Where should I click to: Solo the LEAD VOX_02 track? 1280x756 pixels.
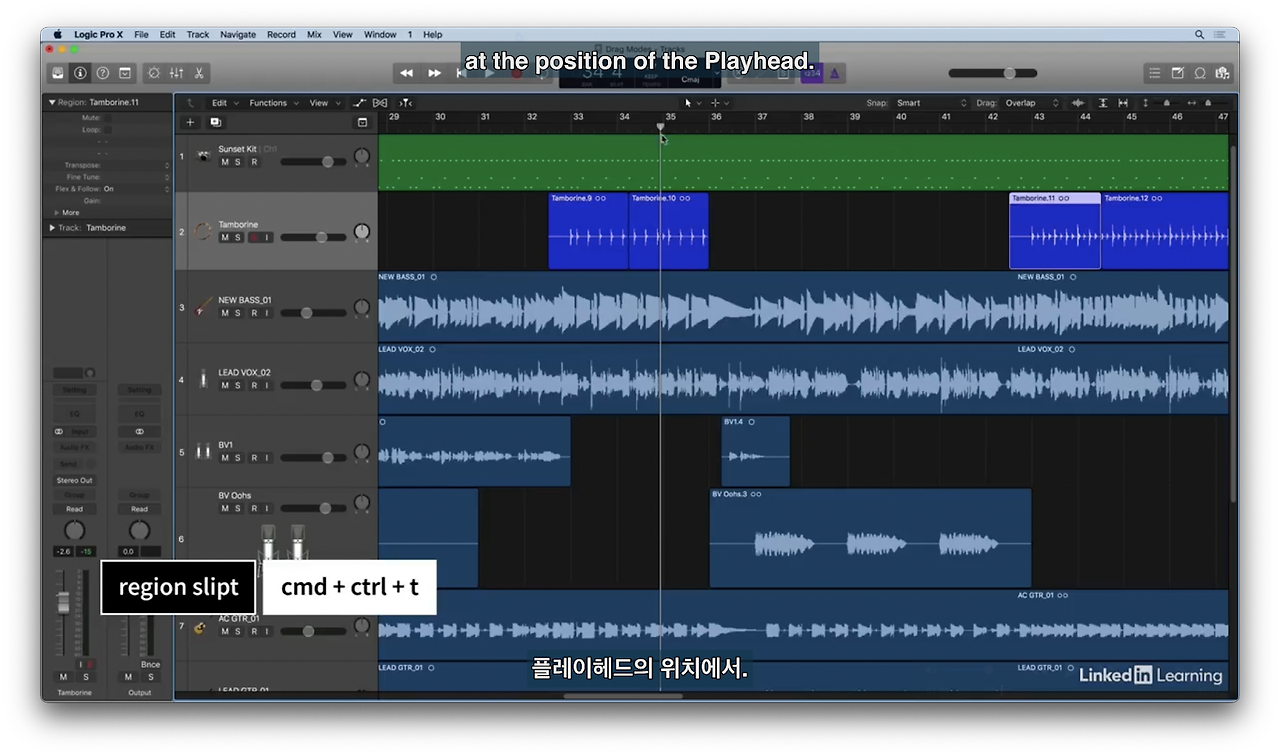click(238, 385)
